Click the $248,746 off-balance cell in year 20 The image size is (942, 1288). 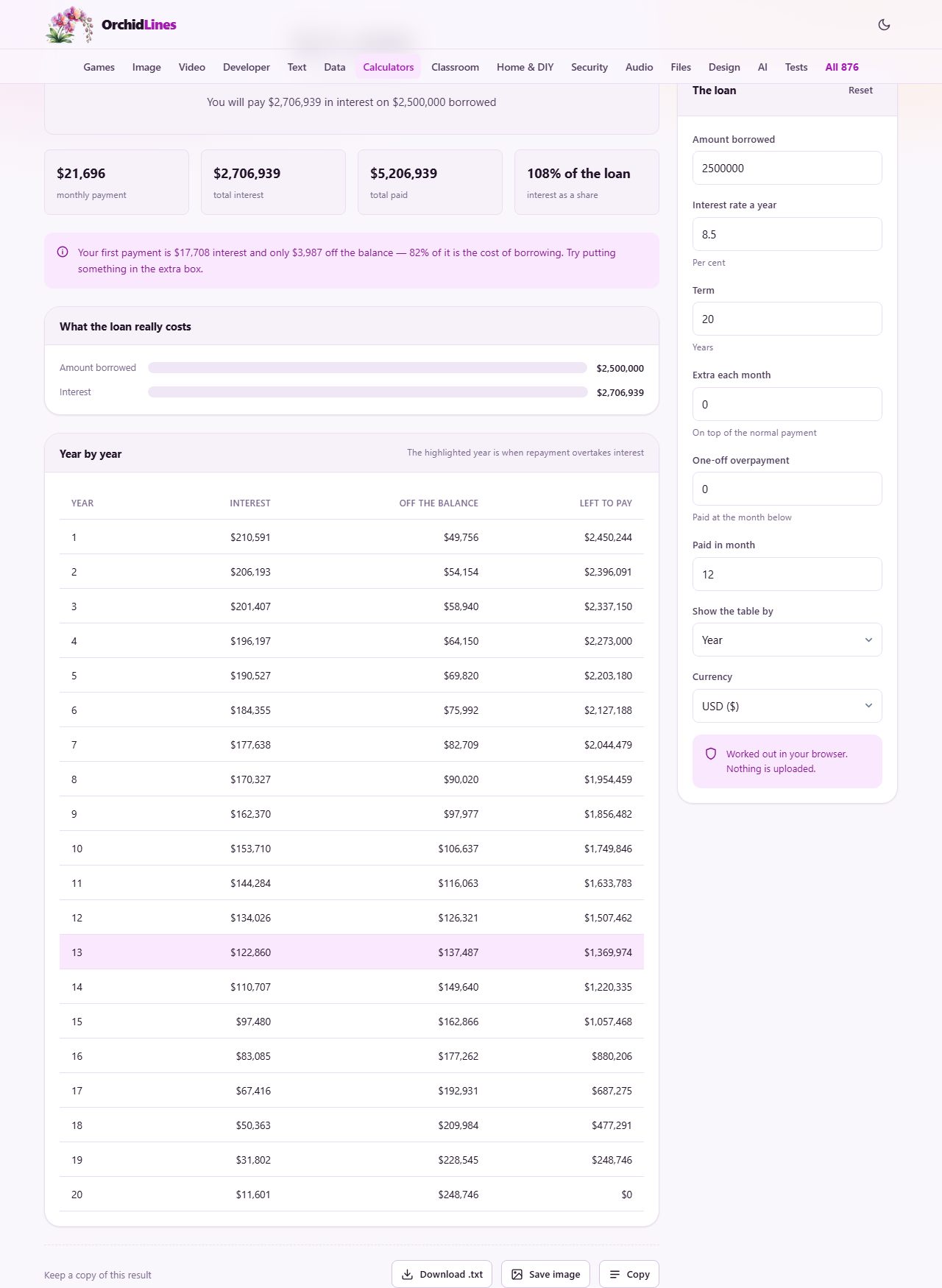458,1195
